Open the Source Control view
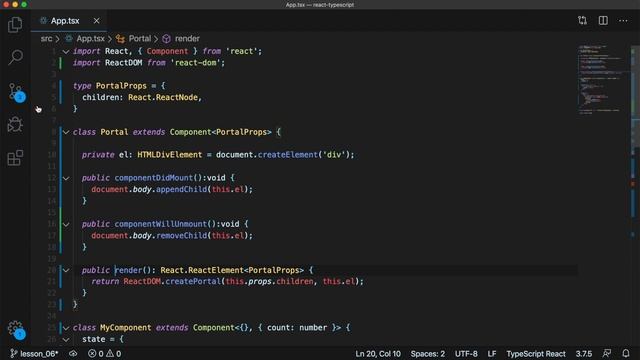The image size is (640, 360). pos(16,92)
